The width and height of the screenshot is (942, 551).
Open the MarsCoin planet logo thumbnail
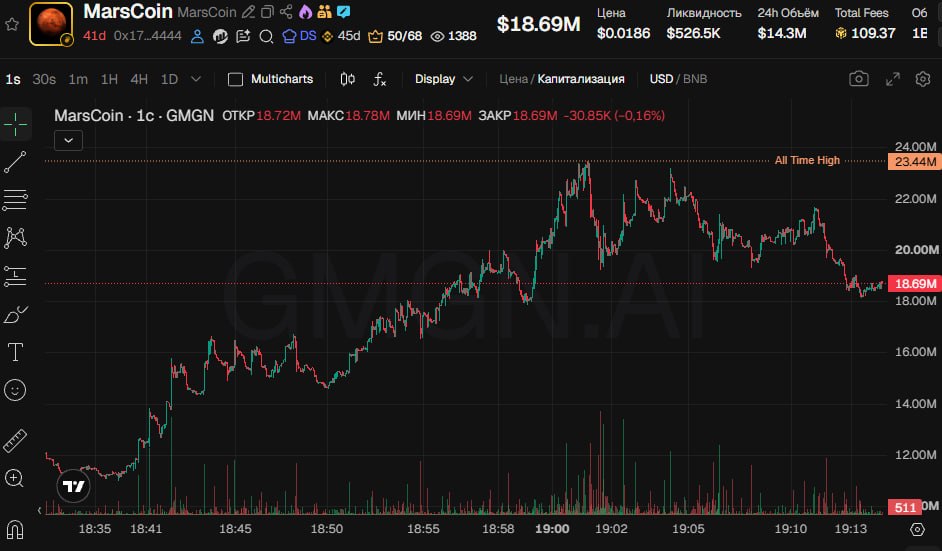pos(51,24)
